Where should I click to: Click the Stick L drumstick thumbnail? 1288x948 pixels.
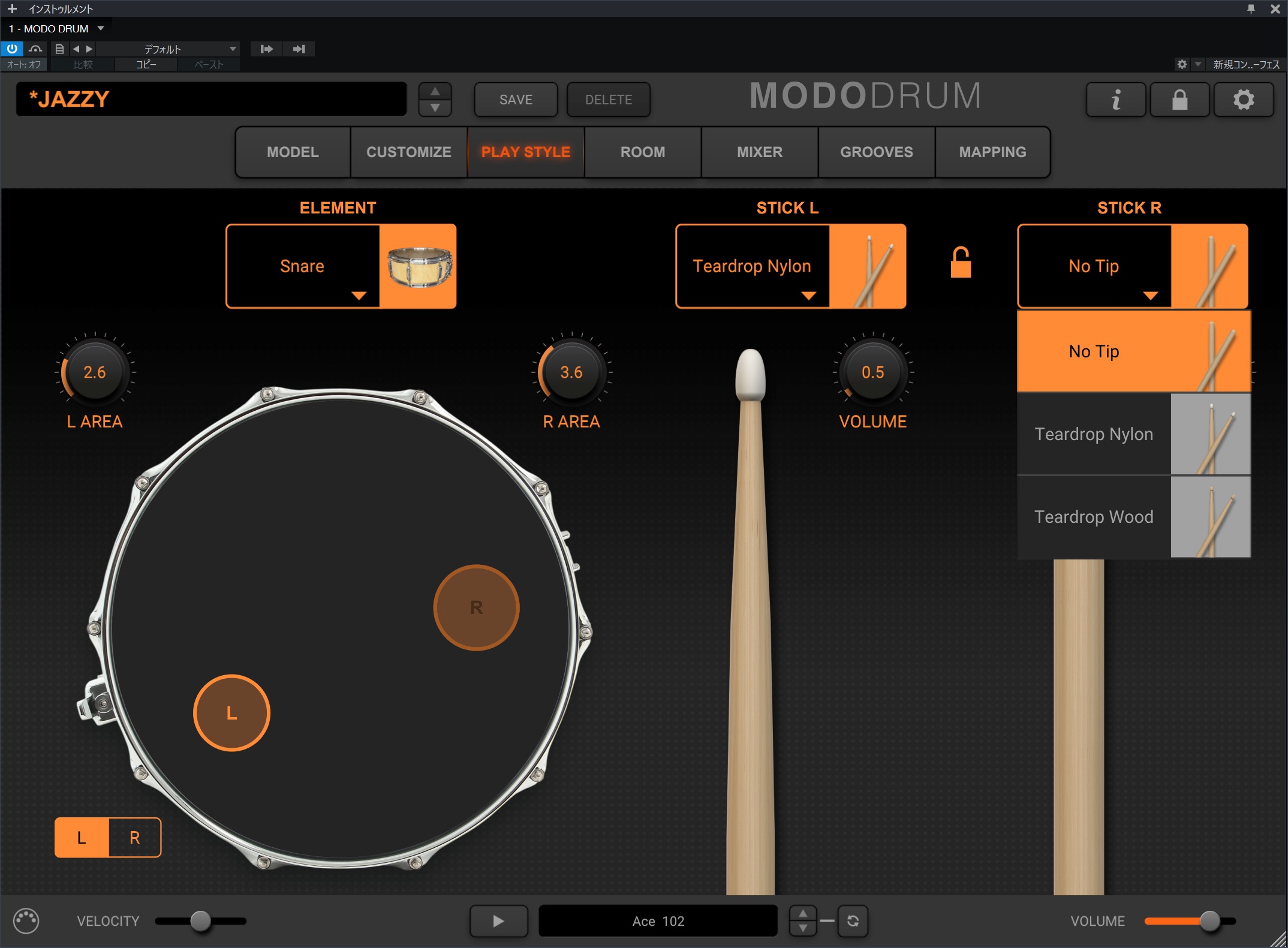pyautogui.click(x=868, y=266)
